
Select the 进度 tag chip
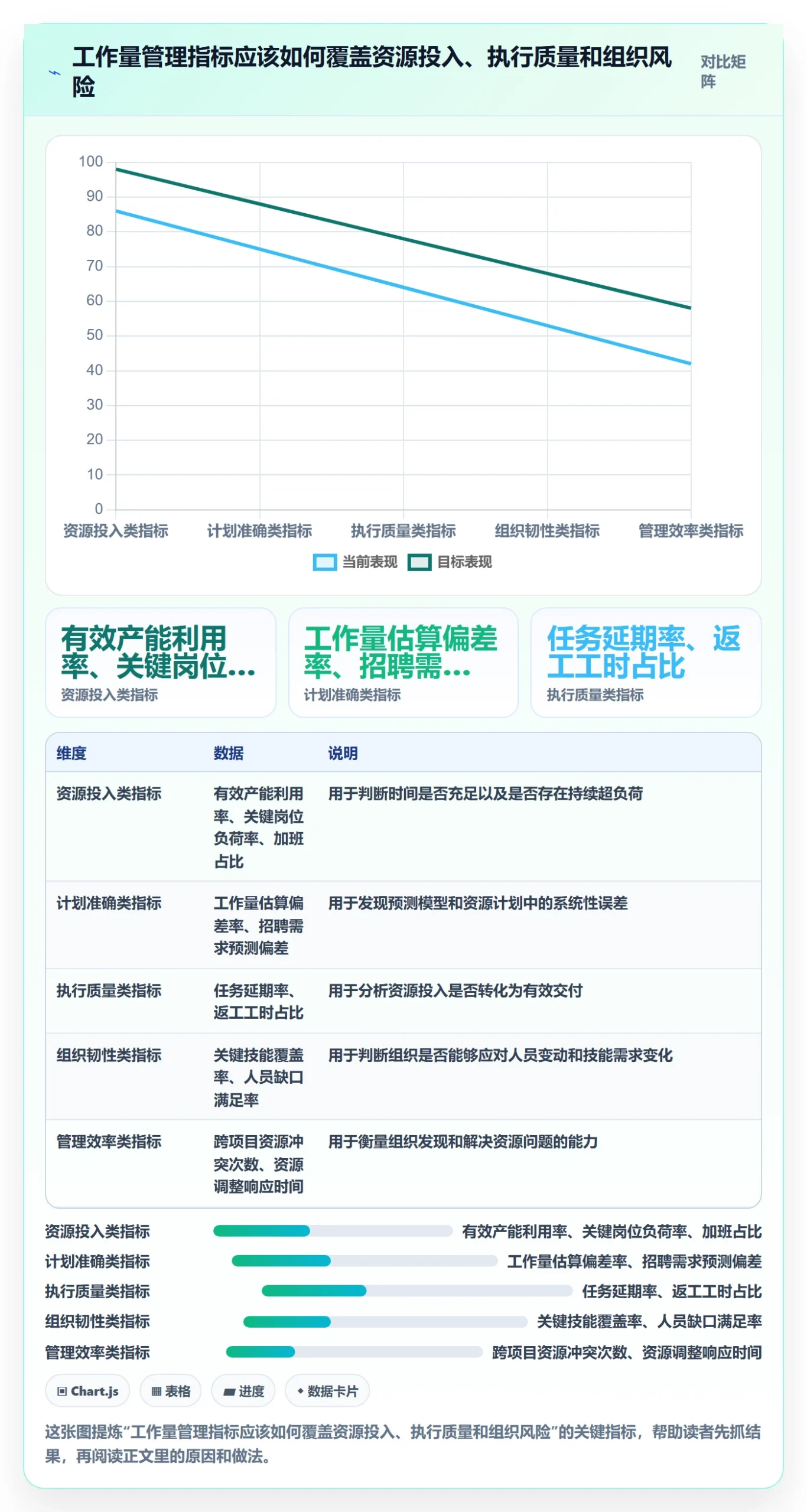click(243, 1390)
